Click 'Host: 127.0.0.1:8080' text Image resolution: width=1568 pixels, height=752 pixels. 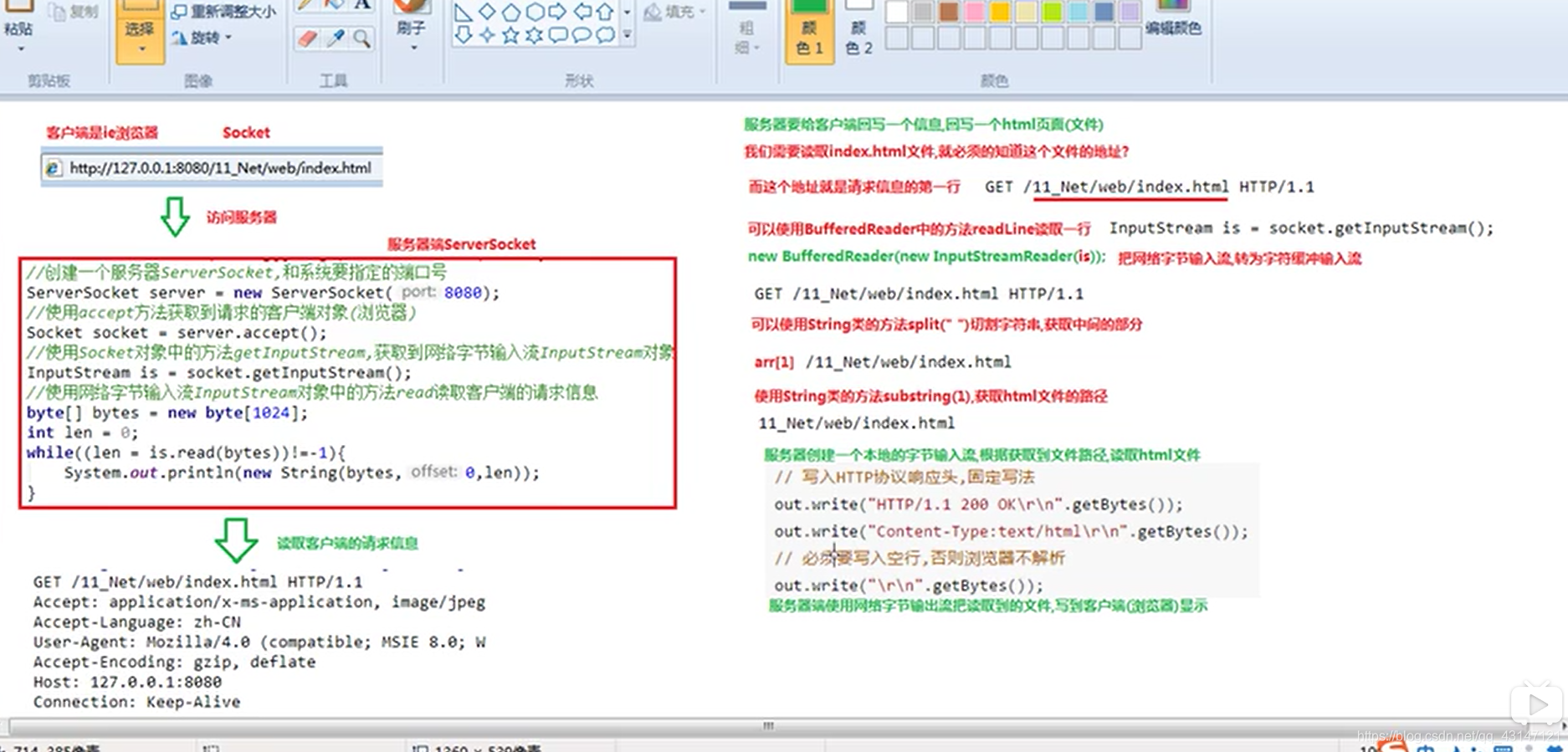pos(127,683)
